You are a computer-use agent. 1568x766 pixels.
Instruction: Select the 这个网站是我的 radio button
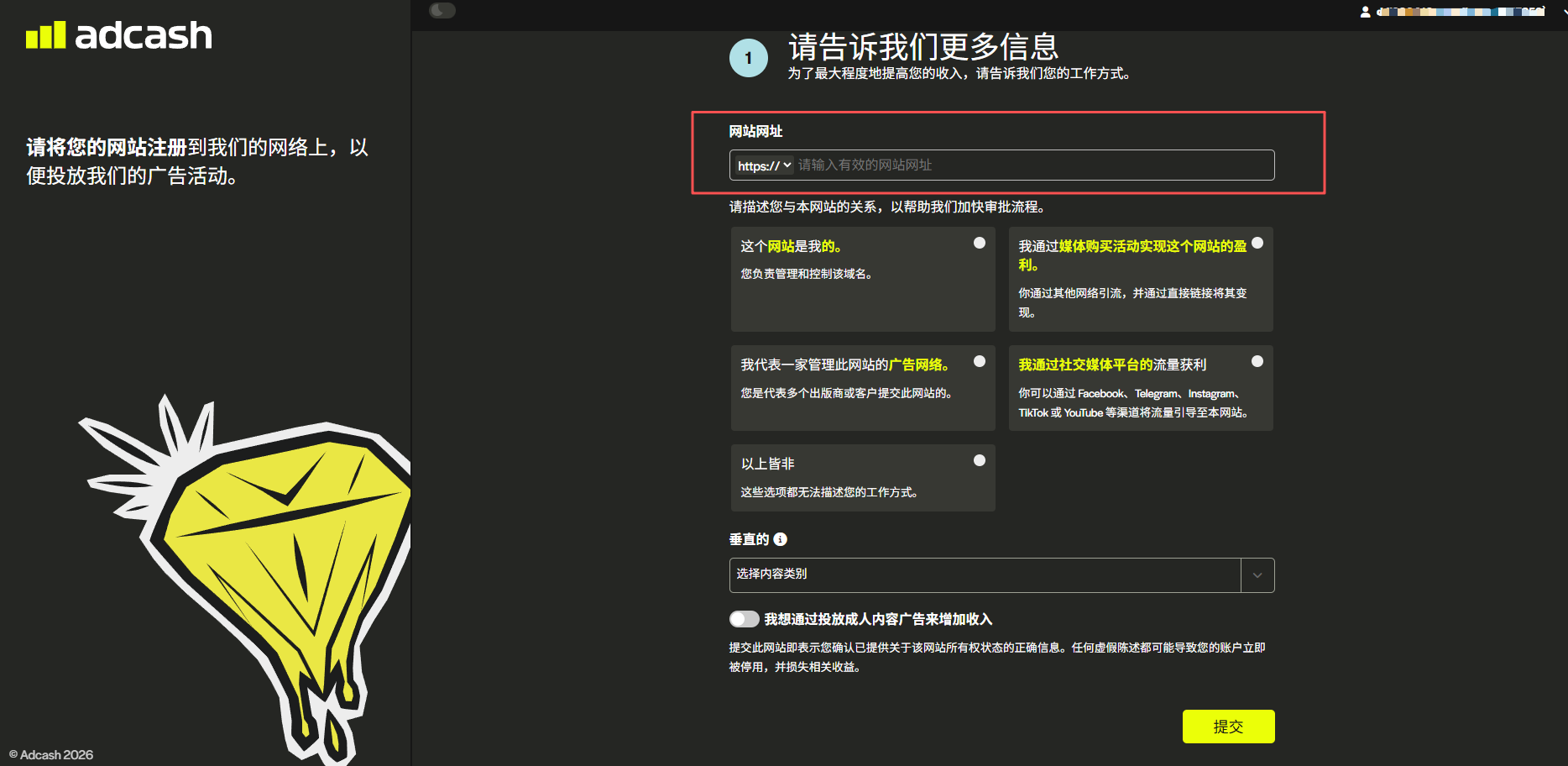pos(979,243)
